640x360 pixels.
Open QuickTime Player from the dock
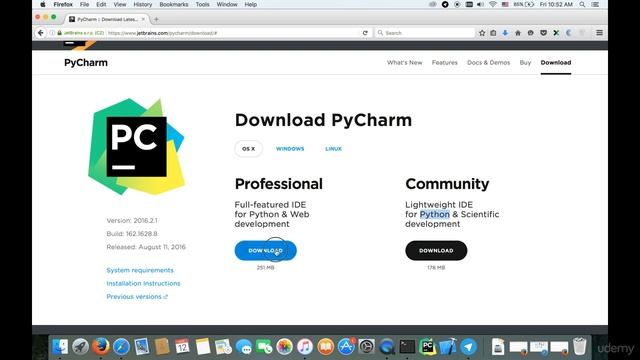click(387, 347)
